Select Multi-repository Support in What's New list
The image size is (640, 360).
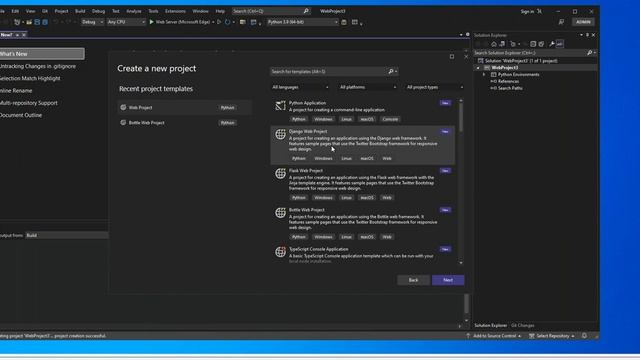coord(29,103)
